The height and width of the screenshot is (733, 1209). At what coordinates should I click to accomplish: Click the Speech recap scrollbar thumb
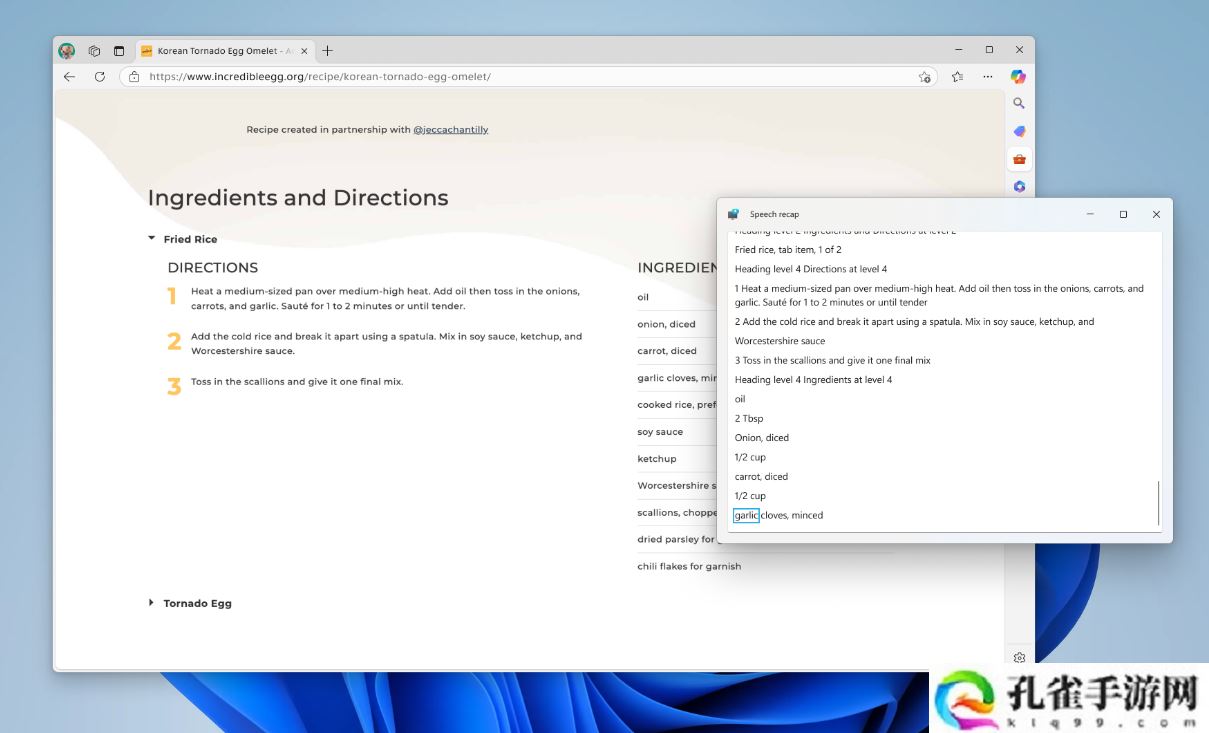pyautogui.click(x=1158, y=503)
